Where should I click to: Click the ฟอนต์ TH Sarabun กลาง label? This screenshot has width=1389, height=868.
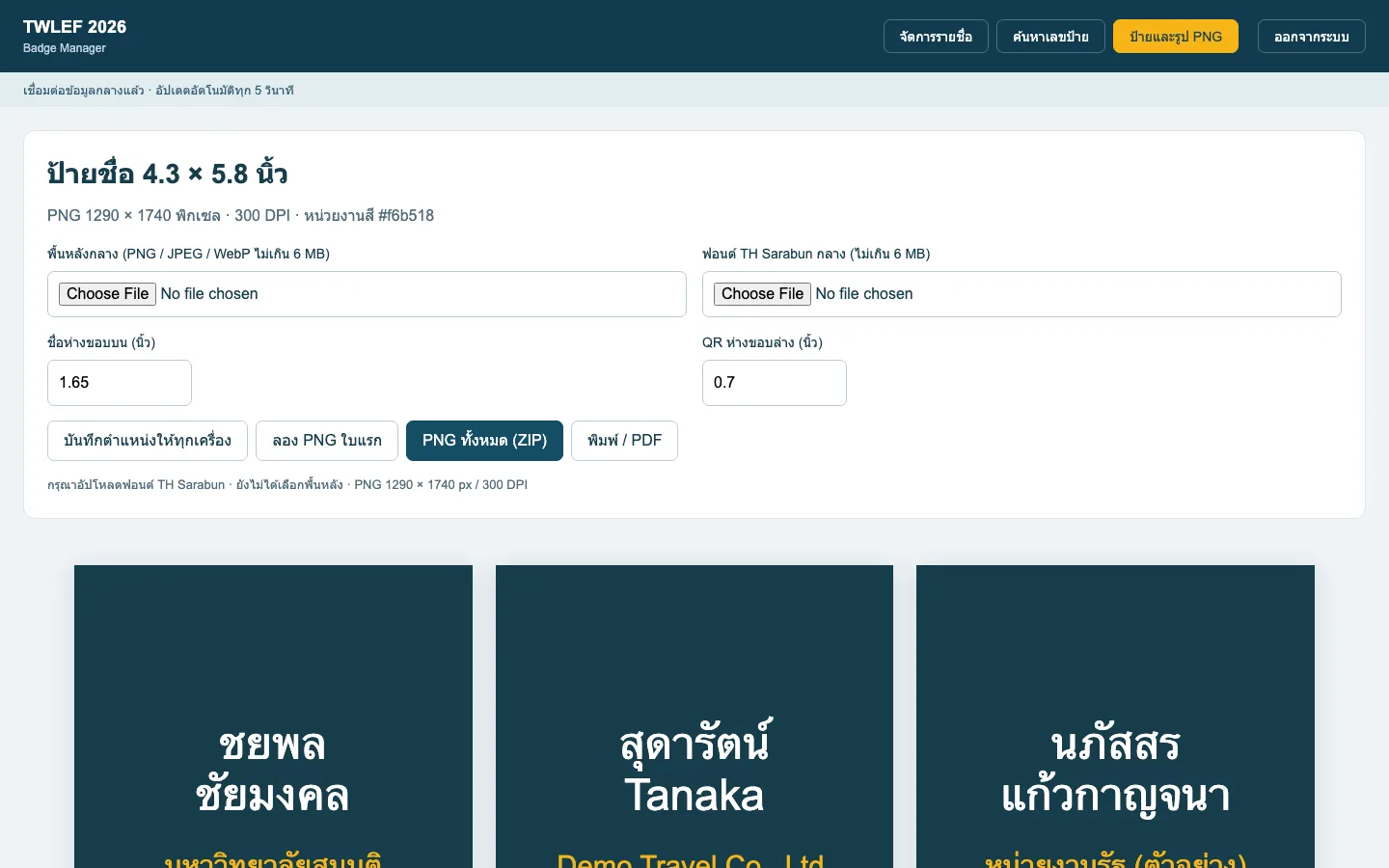point(816,255)
